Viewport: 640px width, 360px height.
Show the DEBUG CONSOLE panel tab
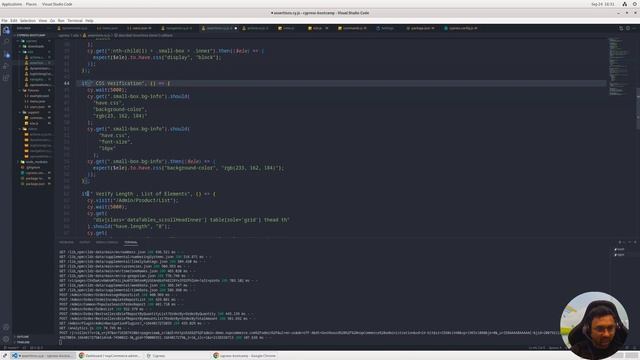click(x=107, y=242)
